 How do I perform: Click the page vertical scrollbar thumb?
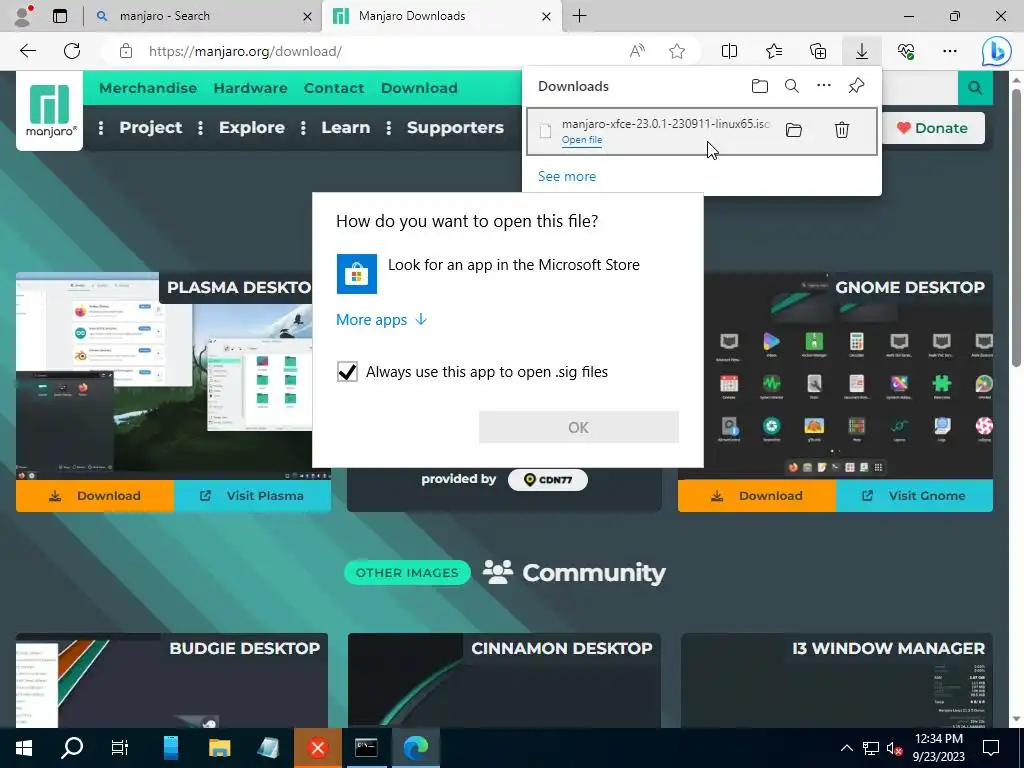click(1016, 227)
